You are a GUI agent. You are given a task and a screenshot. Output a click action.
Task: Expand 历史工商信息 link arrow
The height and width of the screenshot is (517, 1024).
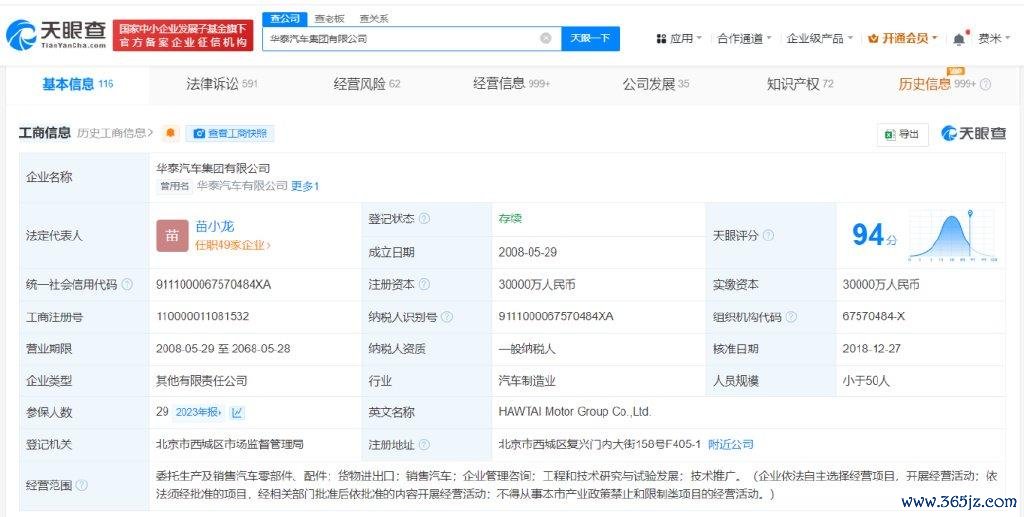[x=115, y=133]
